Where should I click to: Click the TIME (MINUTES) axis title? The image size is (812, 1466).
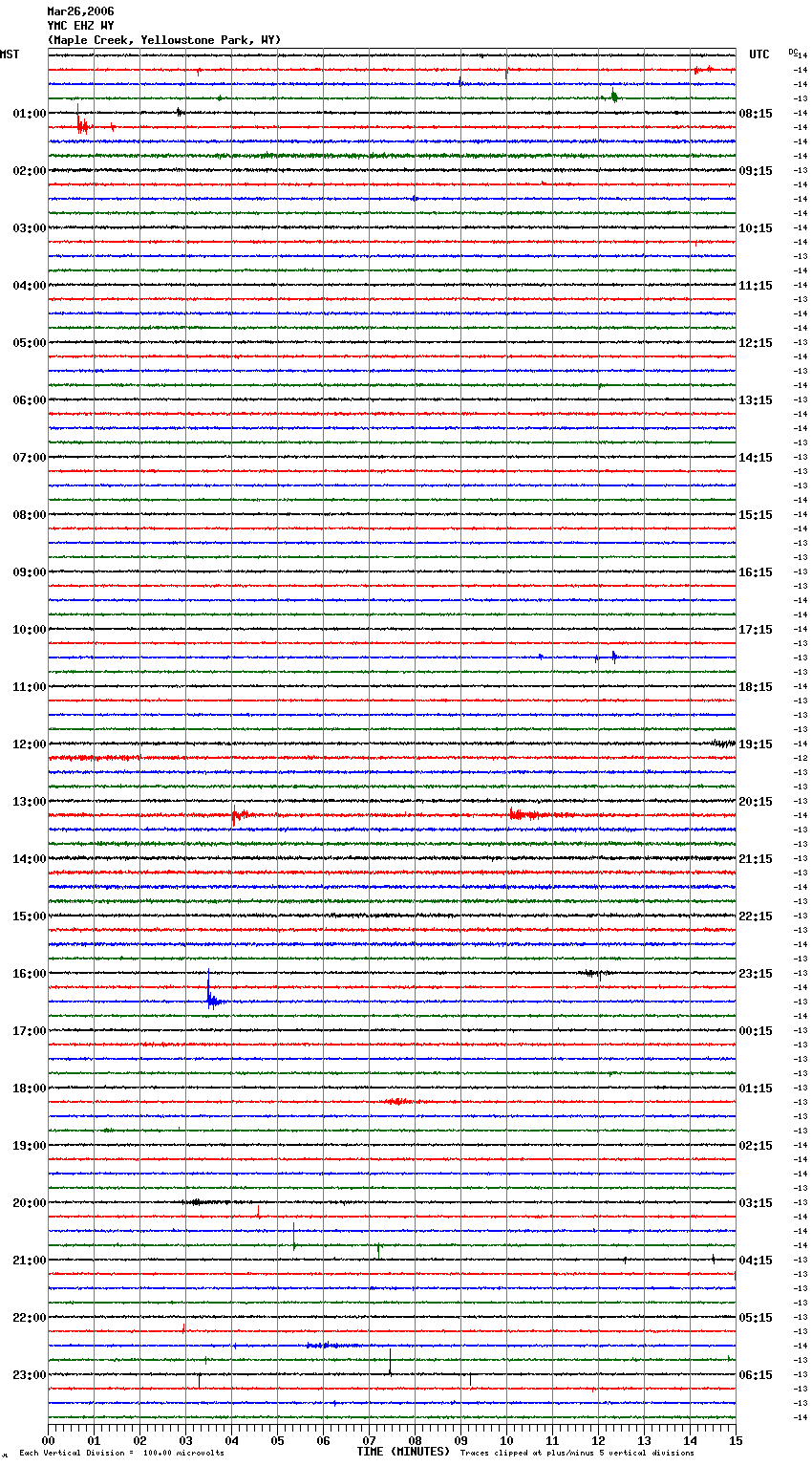pyautogui.click(x=403, y=1452)
